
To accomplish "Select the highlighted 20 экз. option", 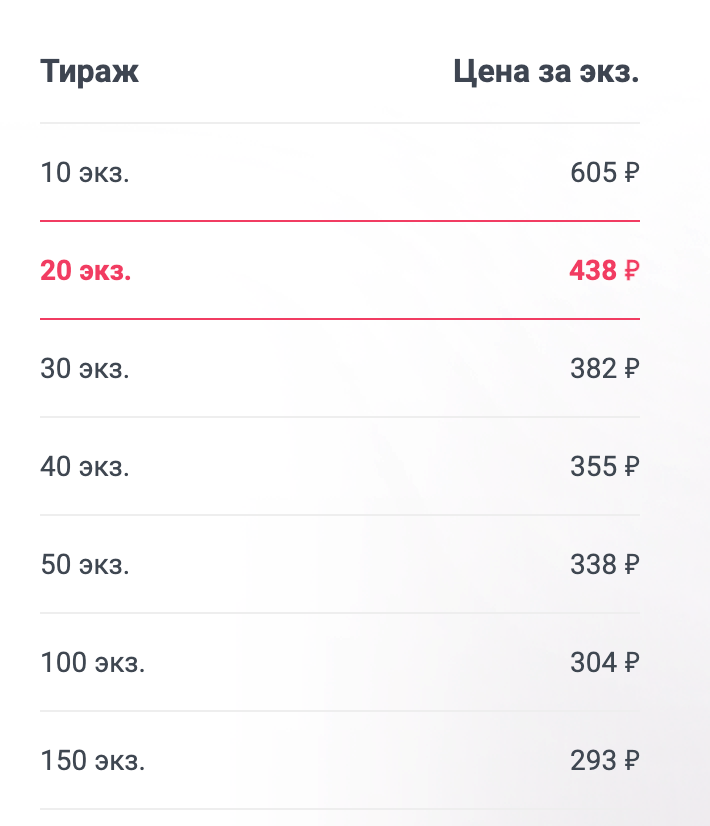I will pyautogui.click(x=85, y=271).
